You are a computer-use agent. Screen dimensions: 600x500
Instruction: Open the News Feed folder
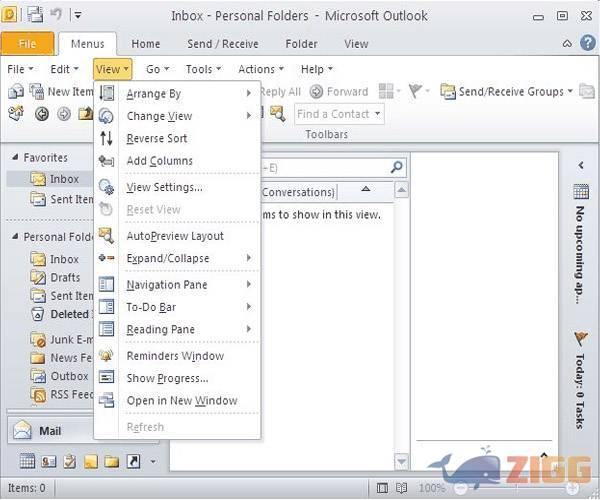(x=61, y=358)
